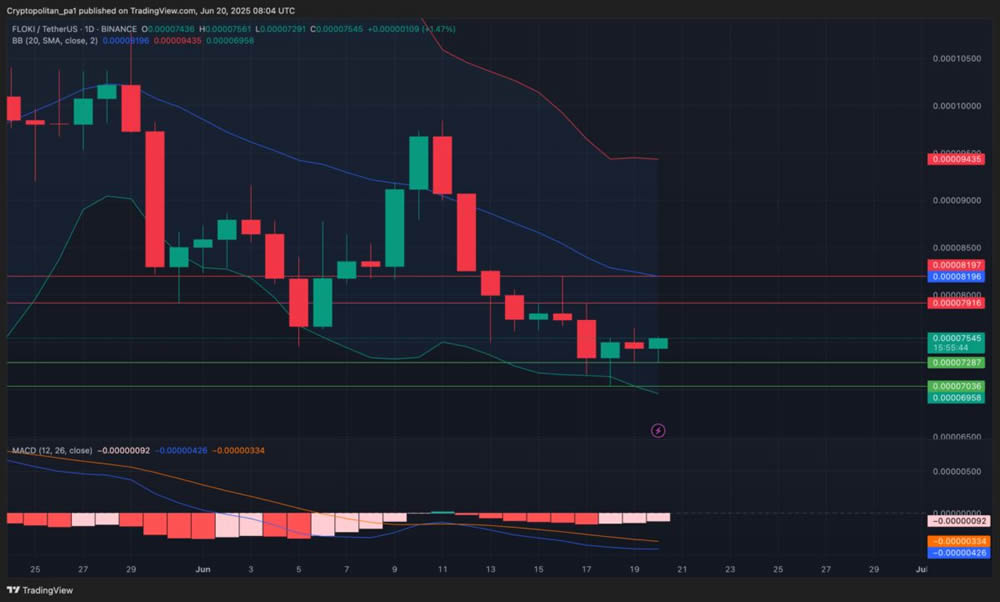
Task: Click the red 0.00007916 resistance price label
Action: [x=956, y=303]
